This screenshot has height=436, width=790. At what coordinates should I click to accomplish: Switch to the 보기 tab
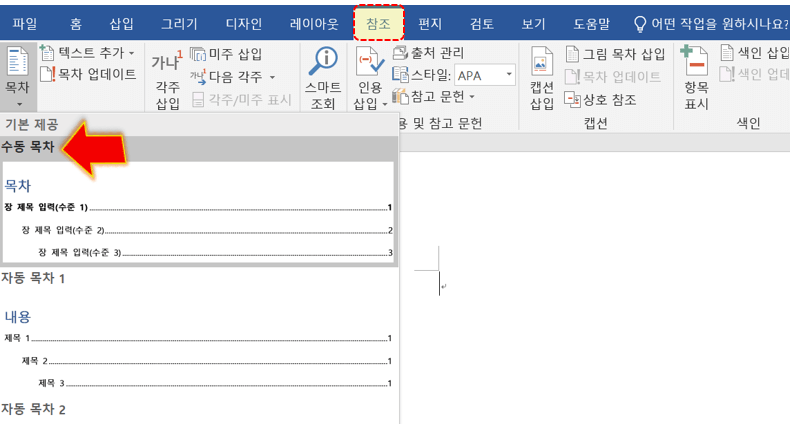[533, 24]
